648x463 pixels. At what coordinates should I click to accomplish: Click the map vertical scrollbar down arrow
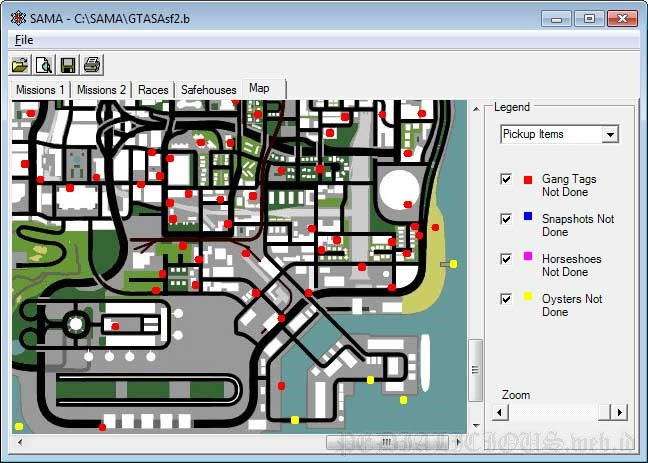476,425
